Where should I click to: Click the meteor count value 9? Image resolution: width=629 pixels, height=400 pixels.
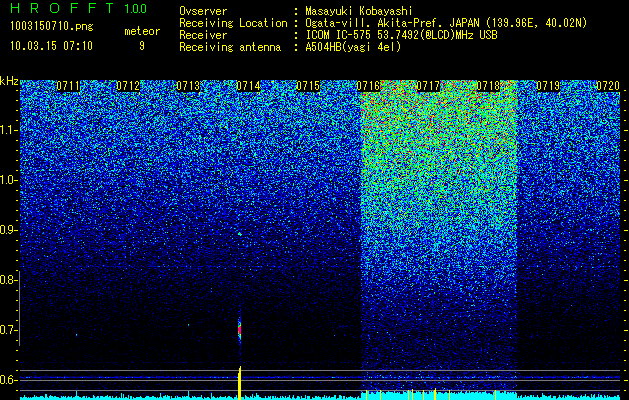[142, 46]
